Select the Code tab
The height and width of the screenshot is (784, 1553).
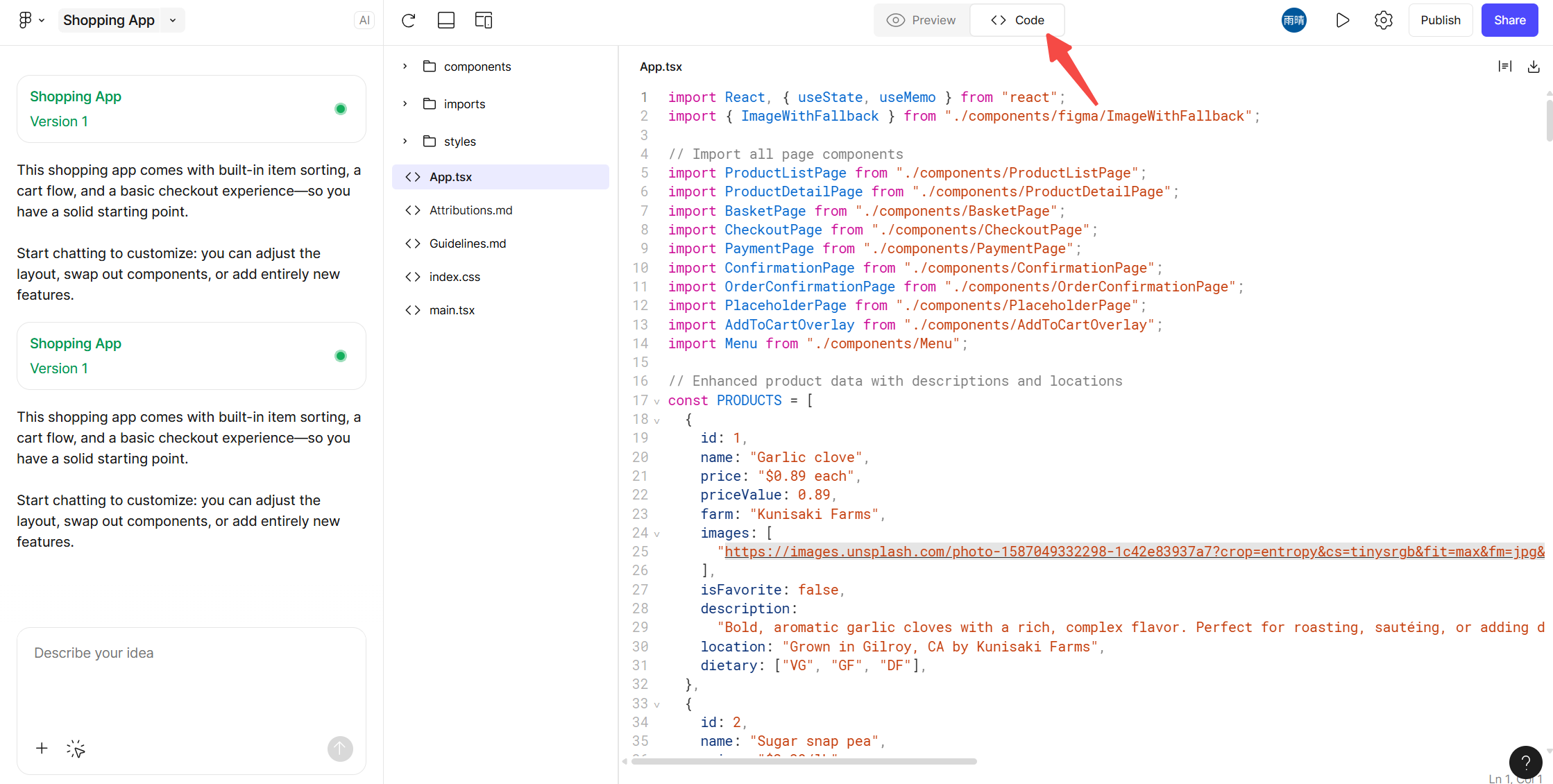pyautogui.click(x=1017, y=20)
